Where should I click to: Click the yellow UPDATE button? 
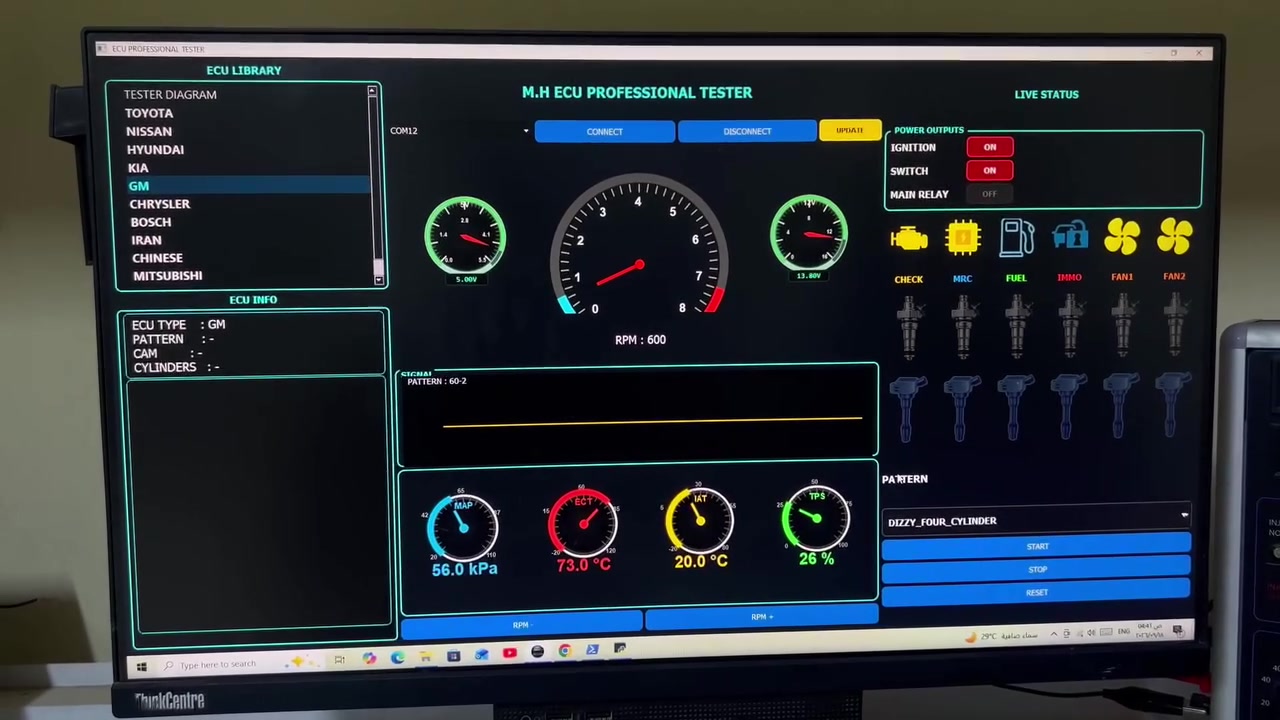click(850, 130)
